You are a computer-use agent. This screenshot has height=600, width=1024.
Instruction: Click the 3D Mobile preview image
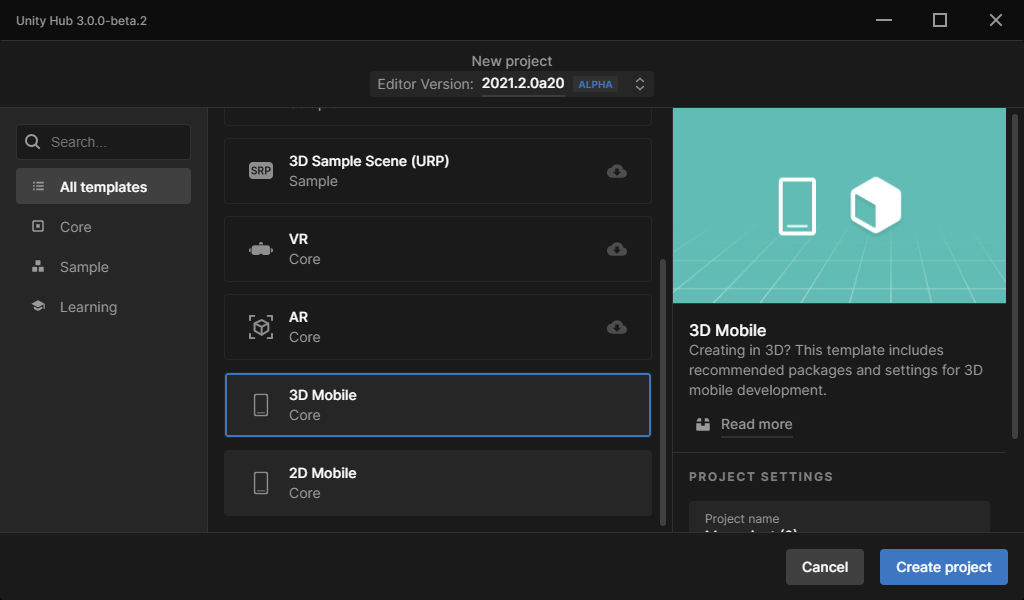pos(840,205)
